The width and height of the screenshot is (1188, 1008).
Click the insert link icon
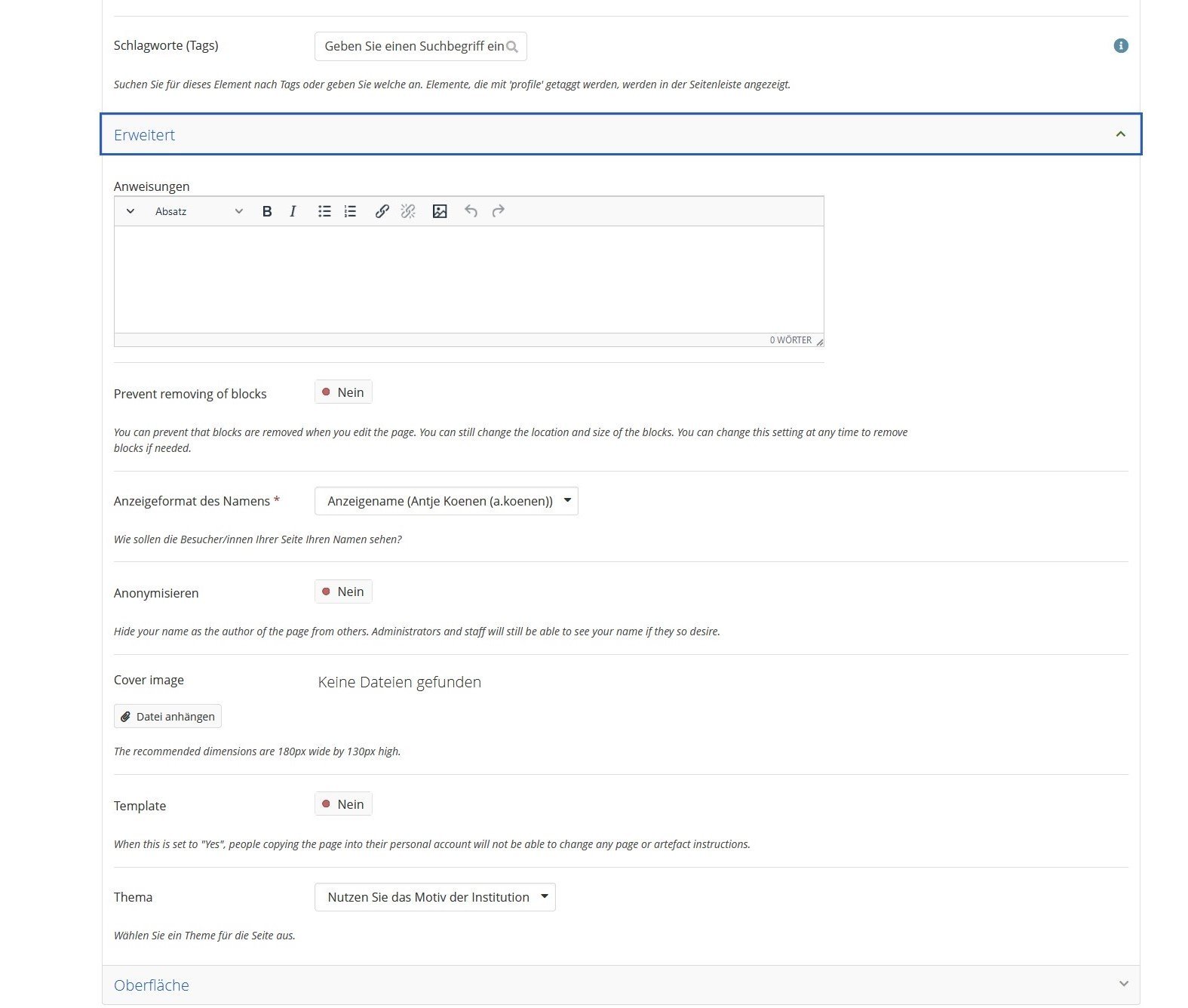point(382,211)
